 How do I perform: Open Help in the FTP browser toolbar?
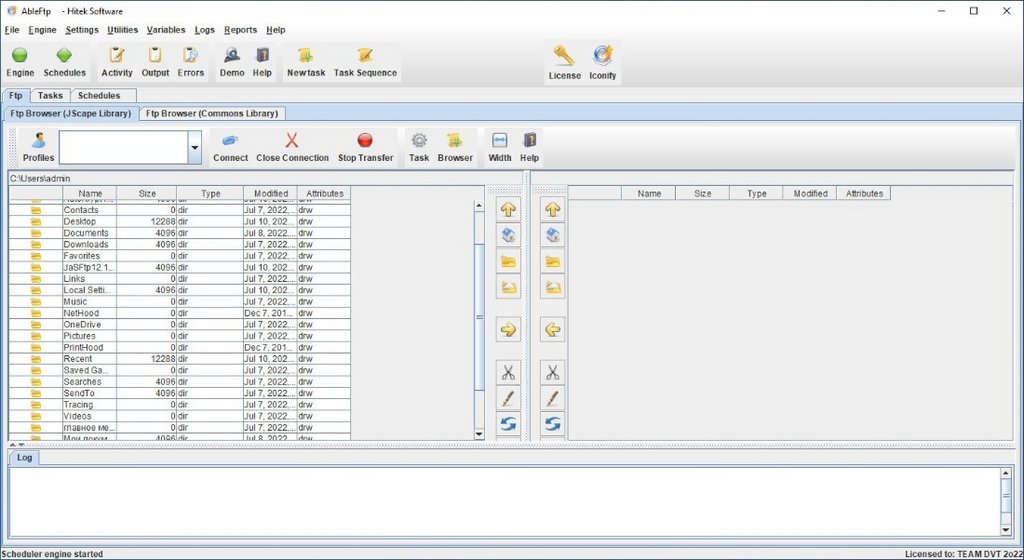click(530, 147)
